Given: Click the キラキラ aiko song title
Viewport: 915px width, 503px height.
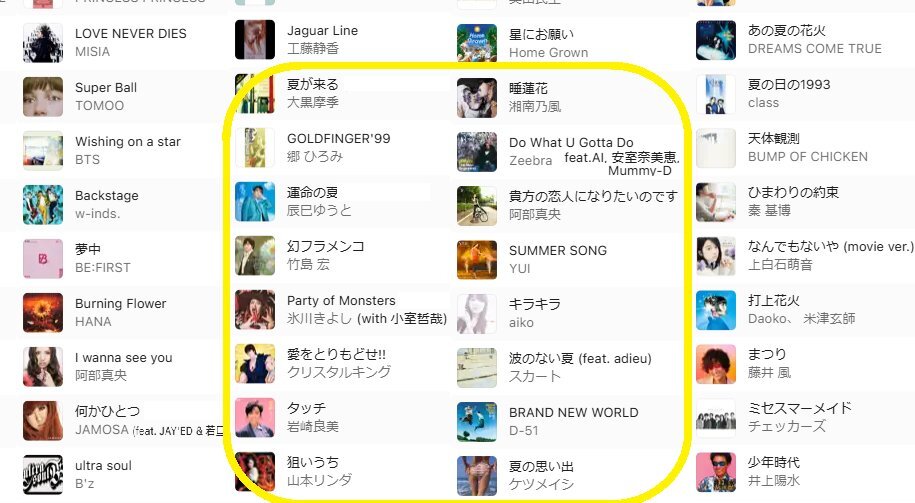Looking at the screenshot, I should click(535, 305).
